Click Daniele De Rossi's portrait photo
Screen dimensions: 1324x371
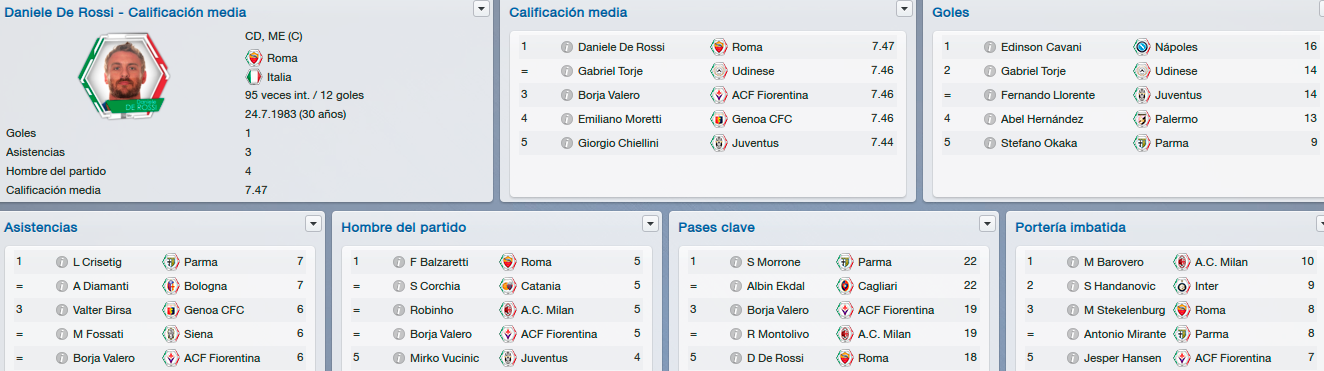pos(125,72)
